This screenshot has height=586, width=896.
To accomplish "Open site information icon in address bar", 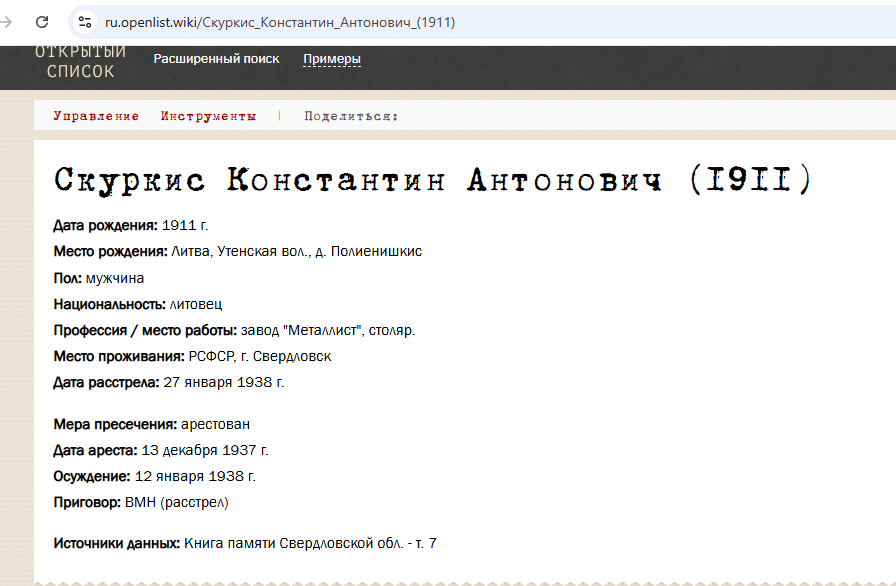I will 85,22.
